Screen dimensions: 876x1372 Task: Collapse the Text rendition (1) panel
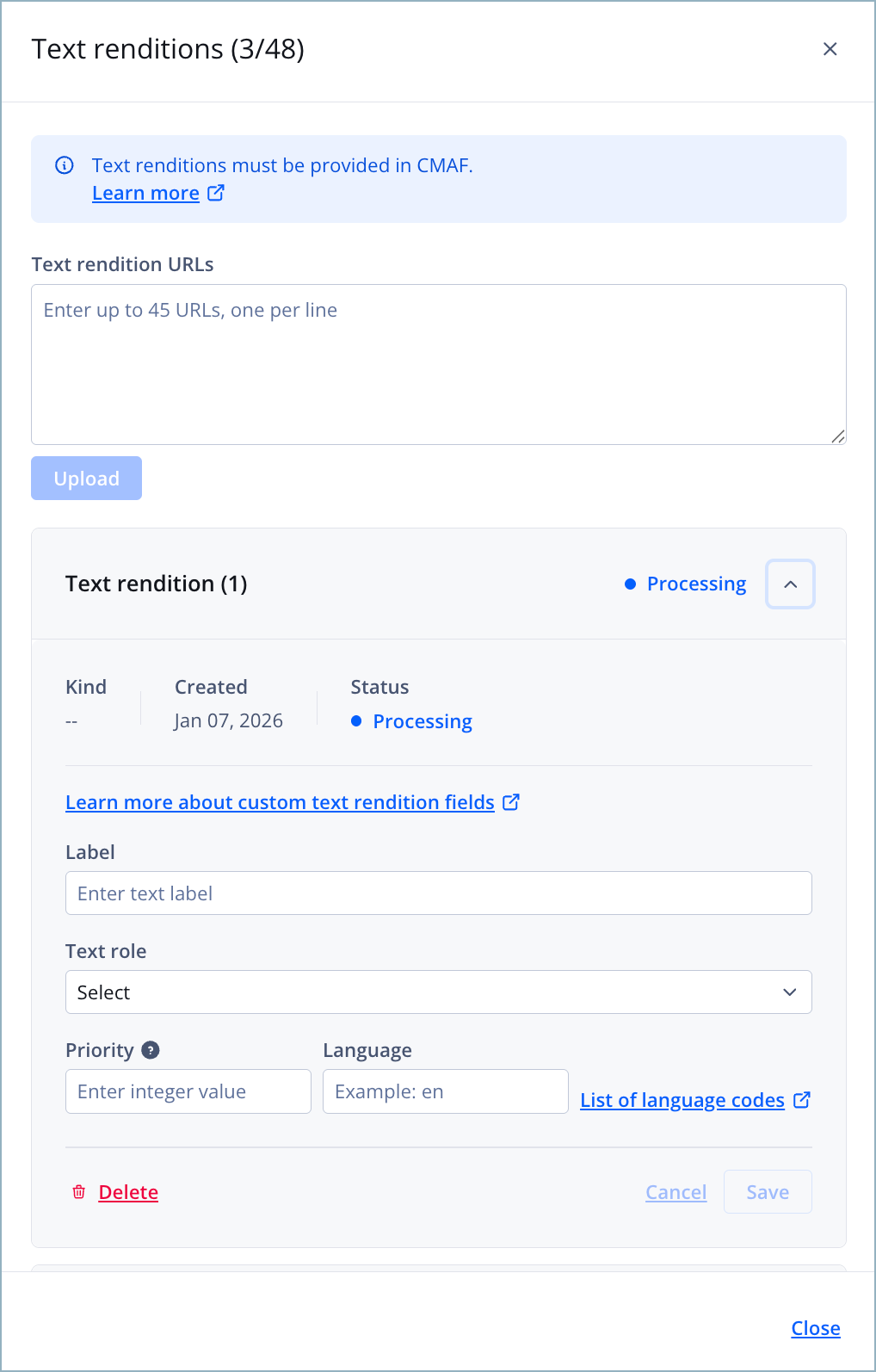(790, 584)
